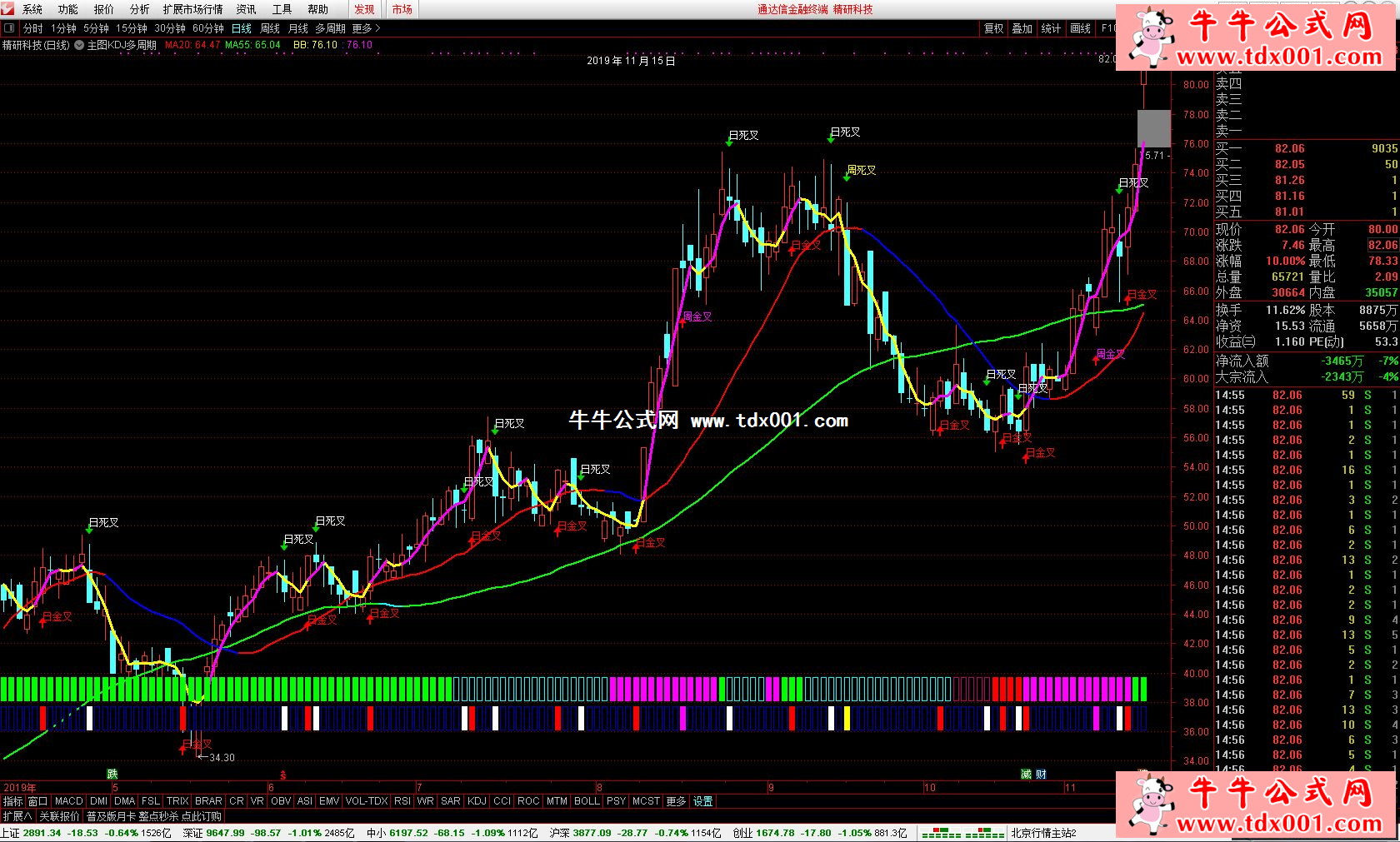Click the circular arrow icon before 主图KDJ多周期

(x=79, y=45)
